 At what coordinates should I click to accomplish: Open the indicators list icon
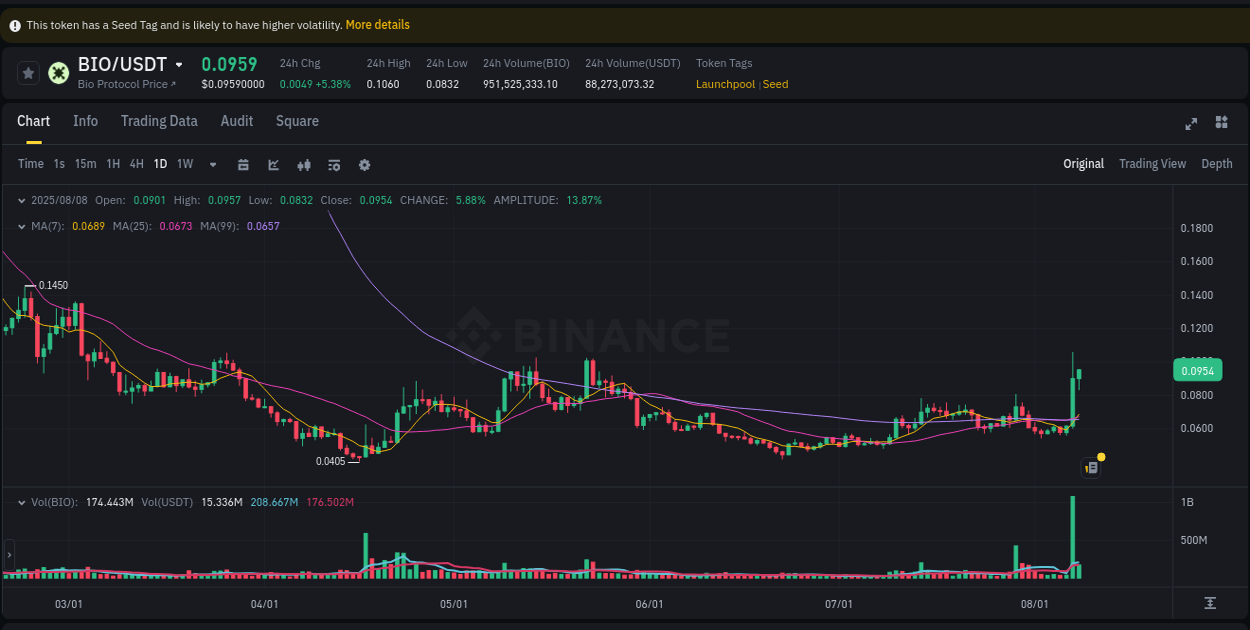(x=334, y=164)
